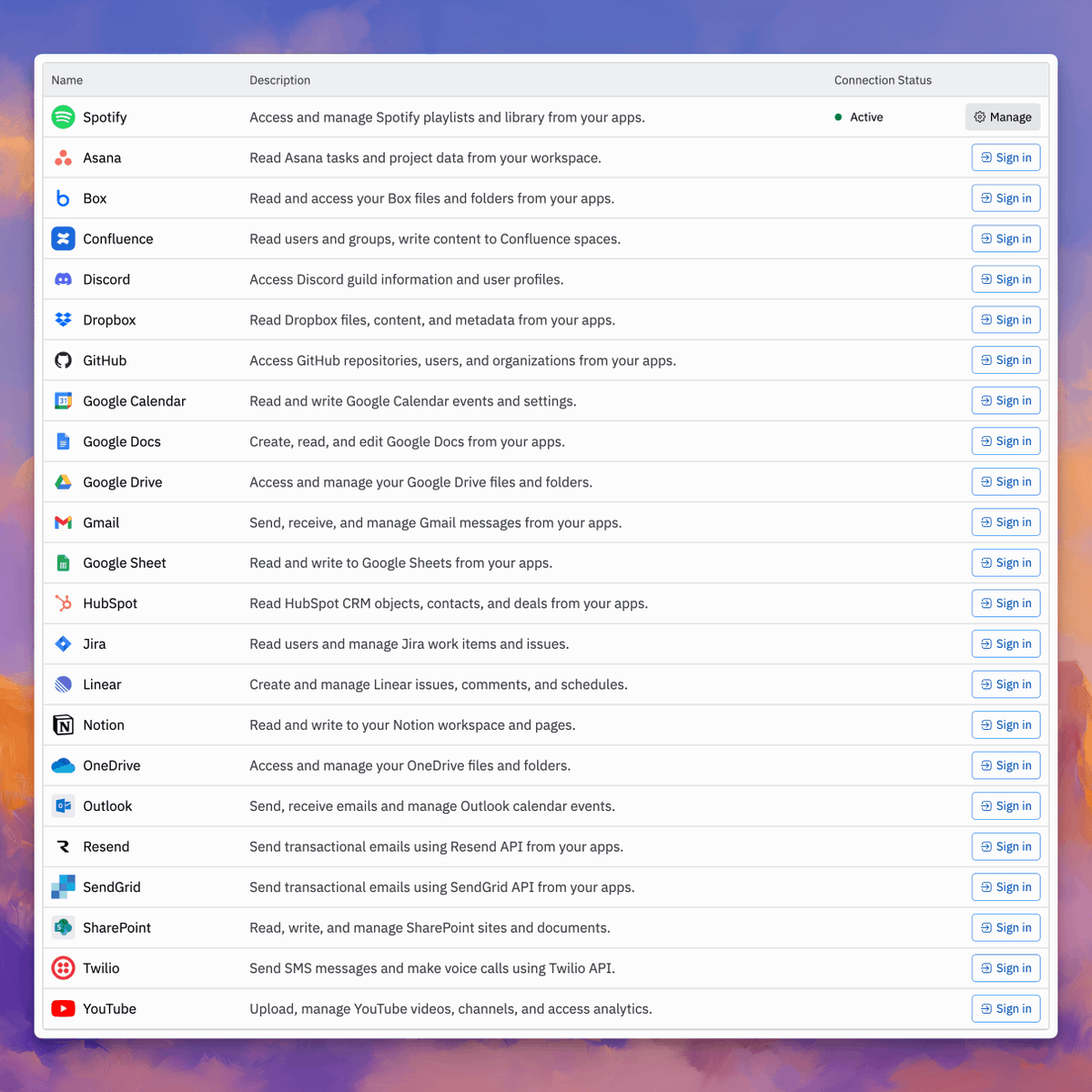1092x1092 pixels.
Task: Sign in to Resend
Action: pyautogui.click(x=1006, y=846)
